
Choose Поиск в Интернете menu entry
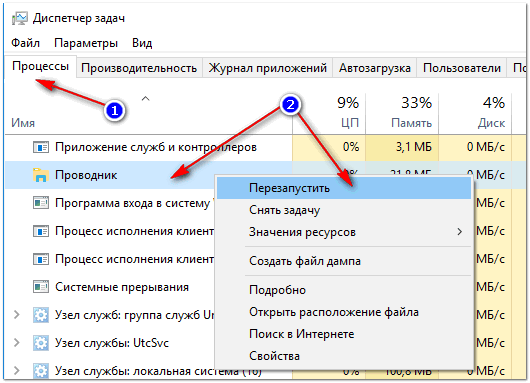pyautogui.click(x=344, y=334)
